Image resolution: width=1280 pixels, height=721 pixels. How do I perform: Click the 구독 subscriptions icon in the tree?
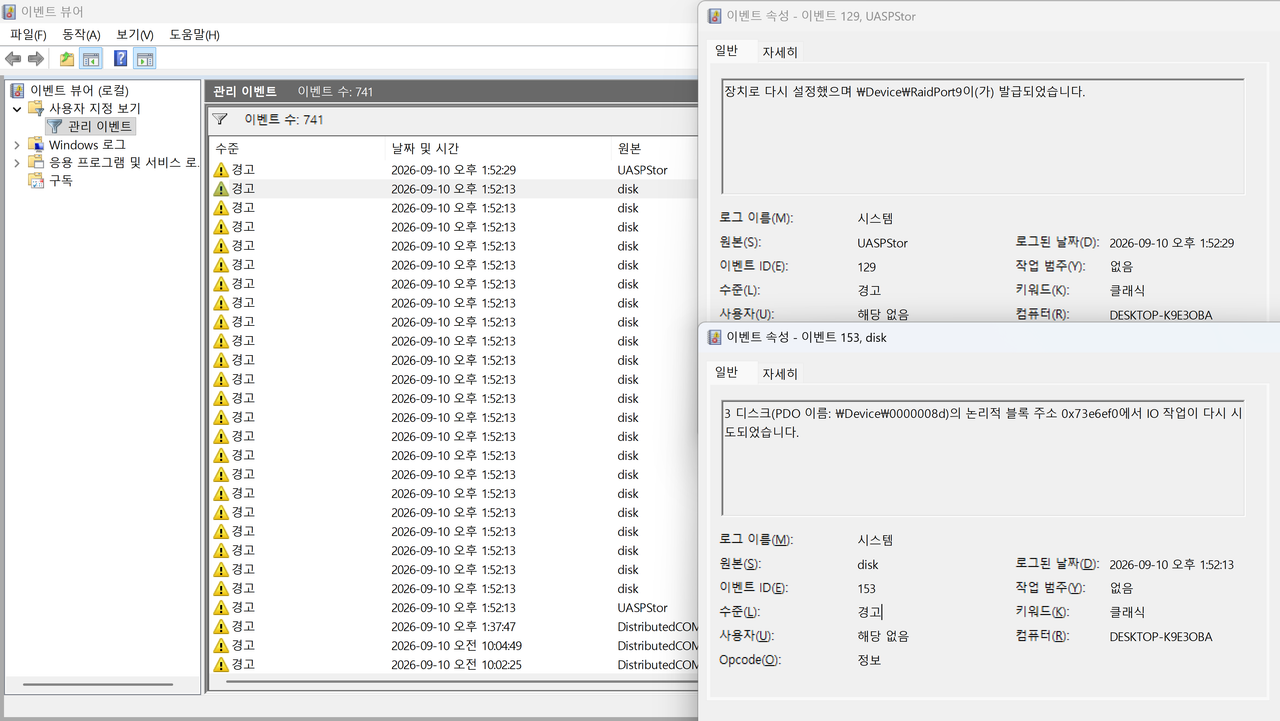tap(36, 180)
